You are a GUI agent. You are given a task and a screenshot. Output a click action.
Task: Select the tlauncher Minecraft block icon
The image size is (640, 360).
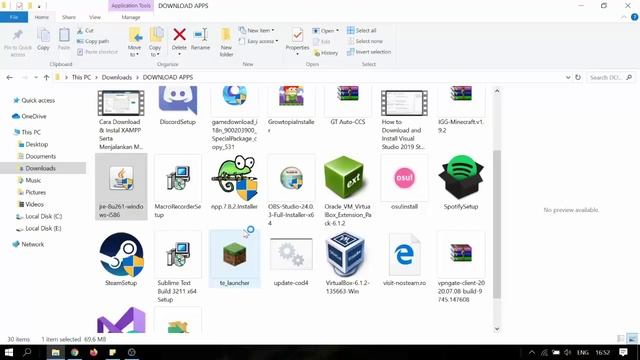click(x=235, y=253)
